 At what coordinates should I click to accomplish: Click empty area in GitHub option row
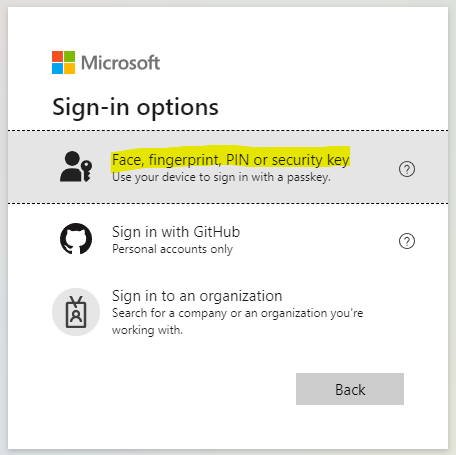[317, 241]
